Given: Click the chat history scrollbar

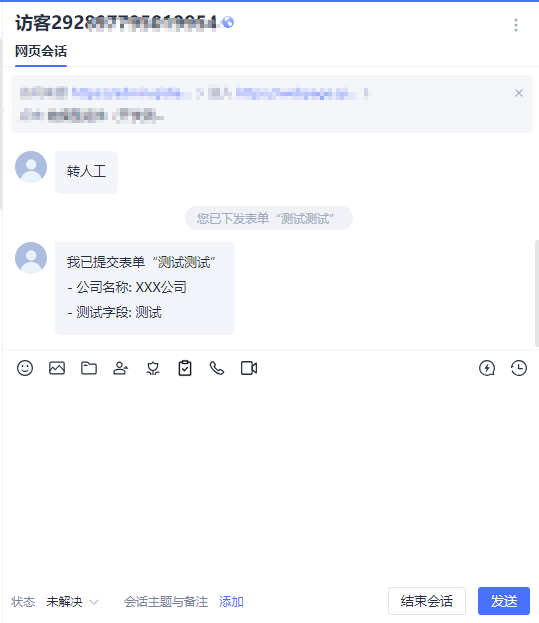Looking at the screenshot, I should click(537, 293).
